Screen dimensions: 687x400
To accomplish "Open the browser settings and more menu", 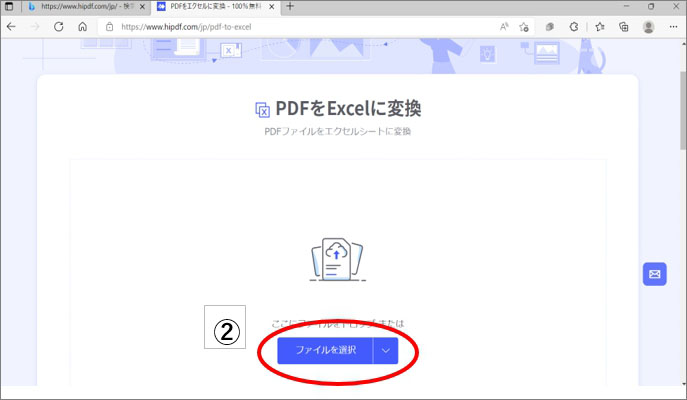I will (x=673, y=27).
